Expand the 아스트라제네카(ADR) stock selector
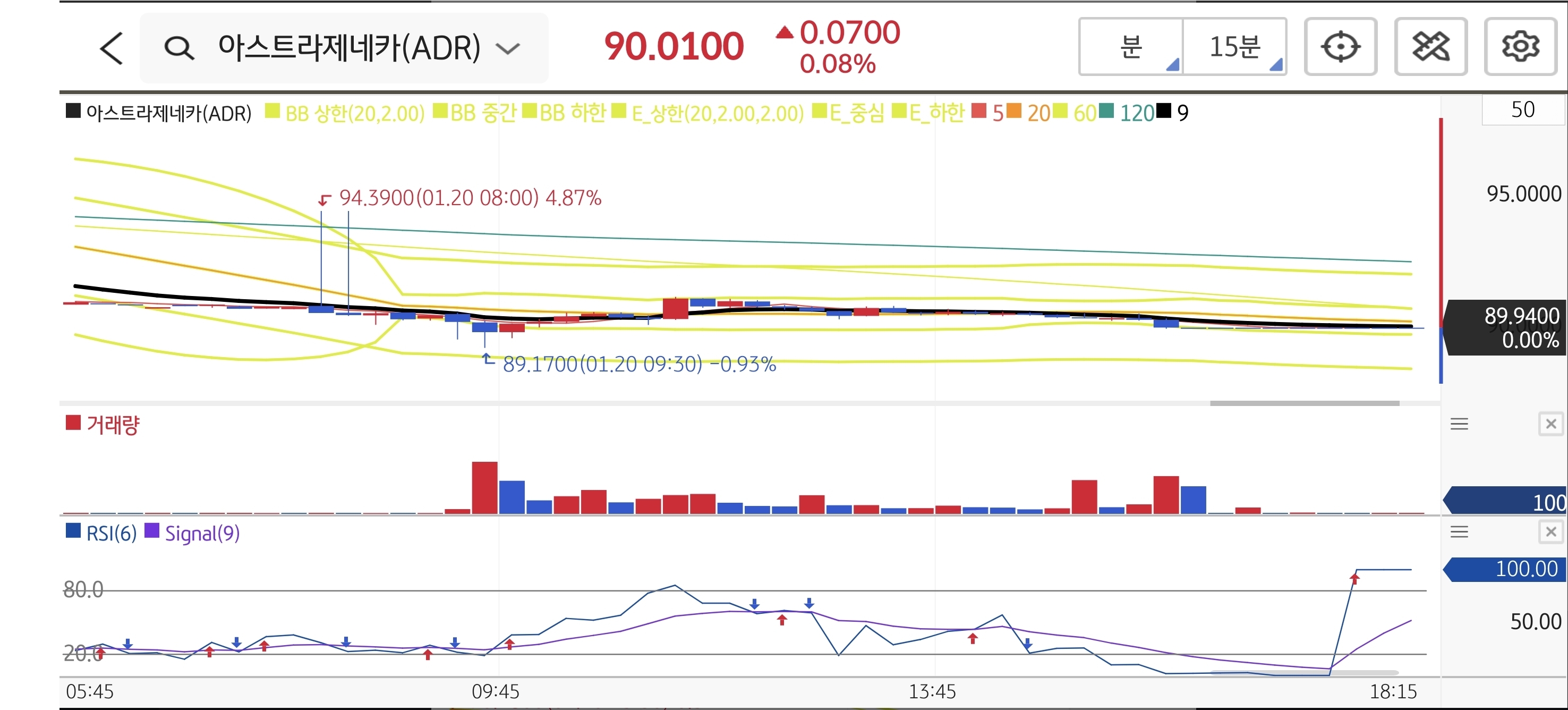Screen dimensions: 1568x710 point(507,48)
